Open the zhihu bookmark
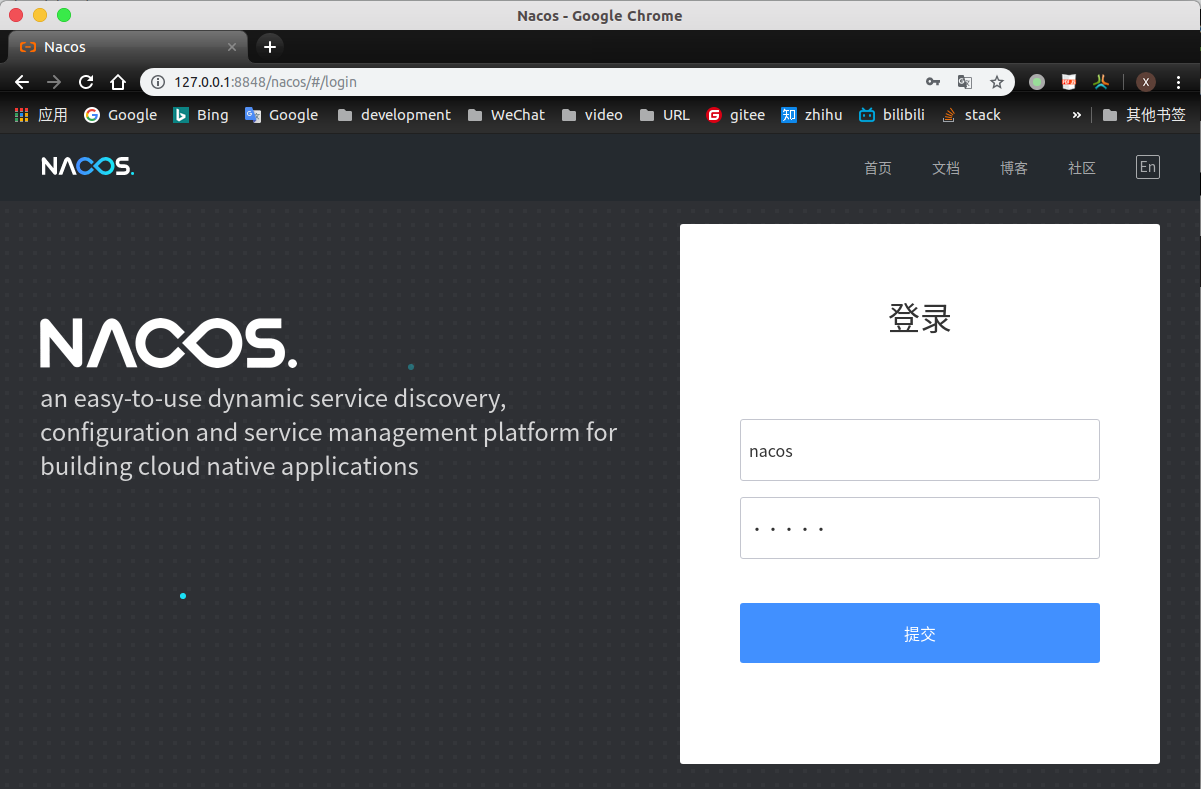Image resolution: width=1201 pixels, height=789 pixels. point(811,115)
